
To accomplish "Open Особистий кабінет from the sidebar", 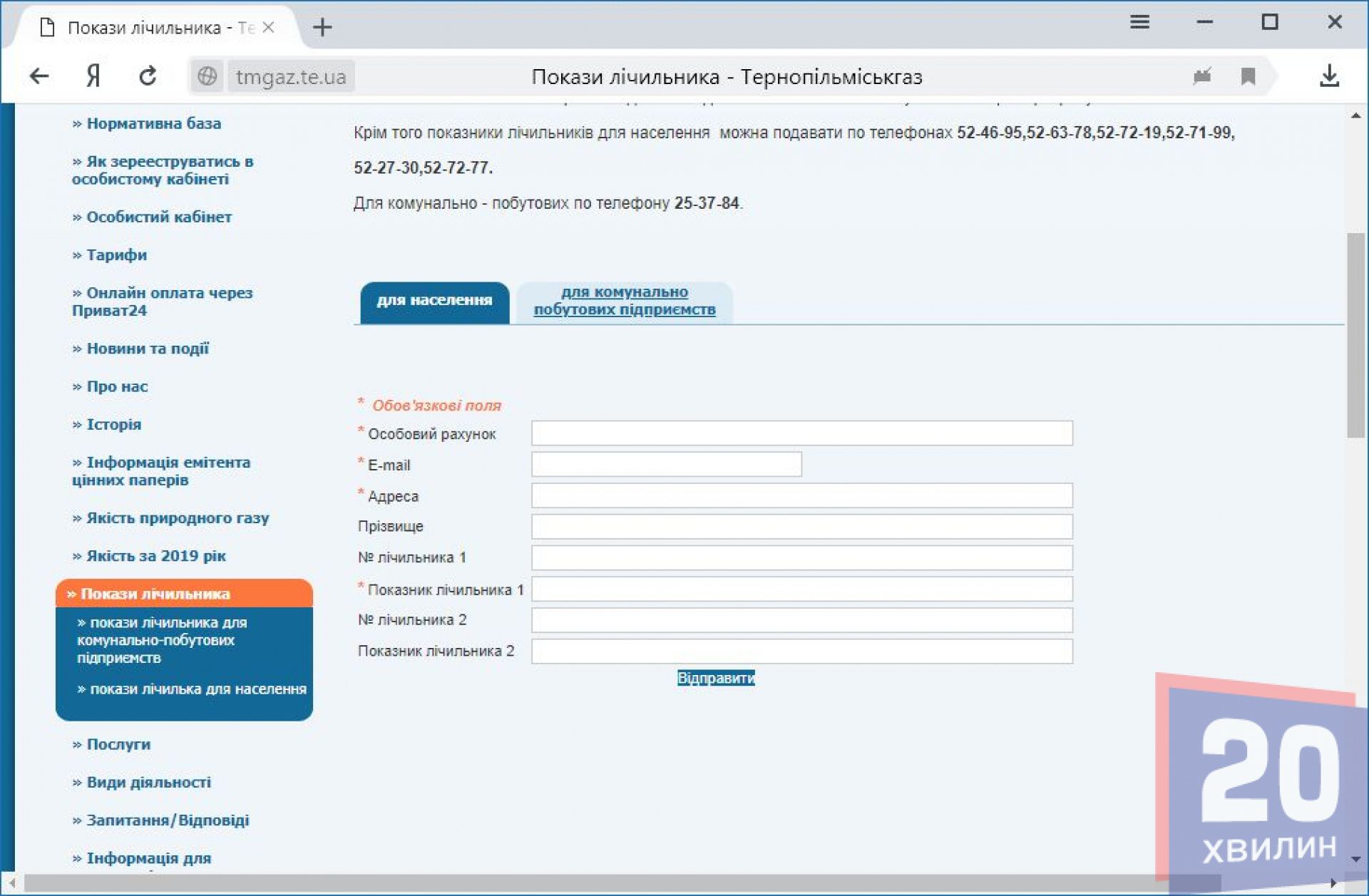I will [x=158, y=217].
